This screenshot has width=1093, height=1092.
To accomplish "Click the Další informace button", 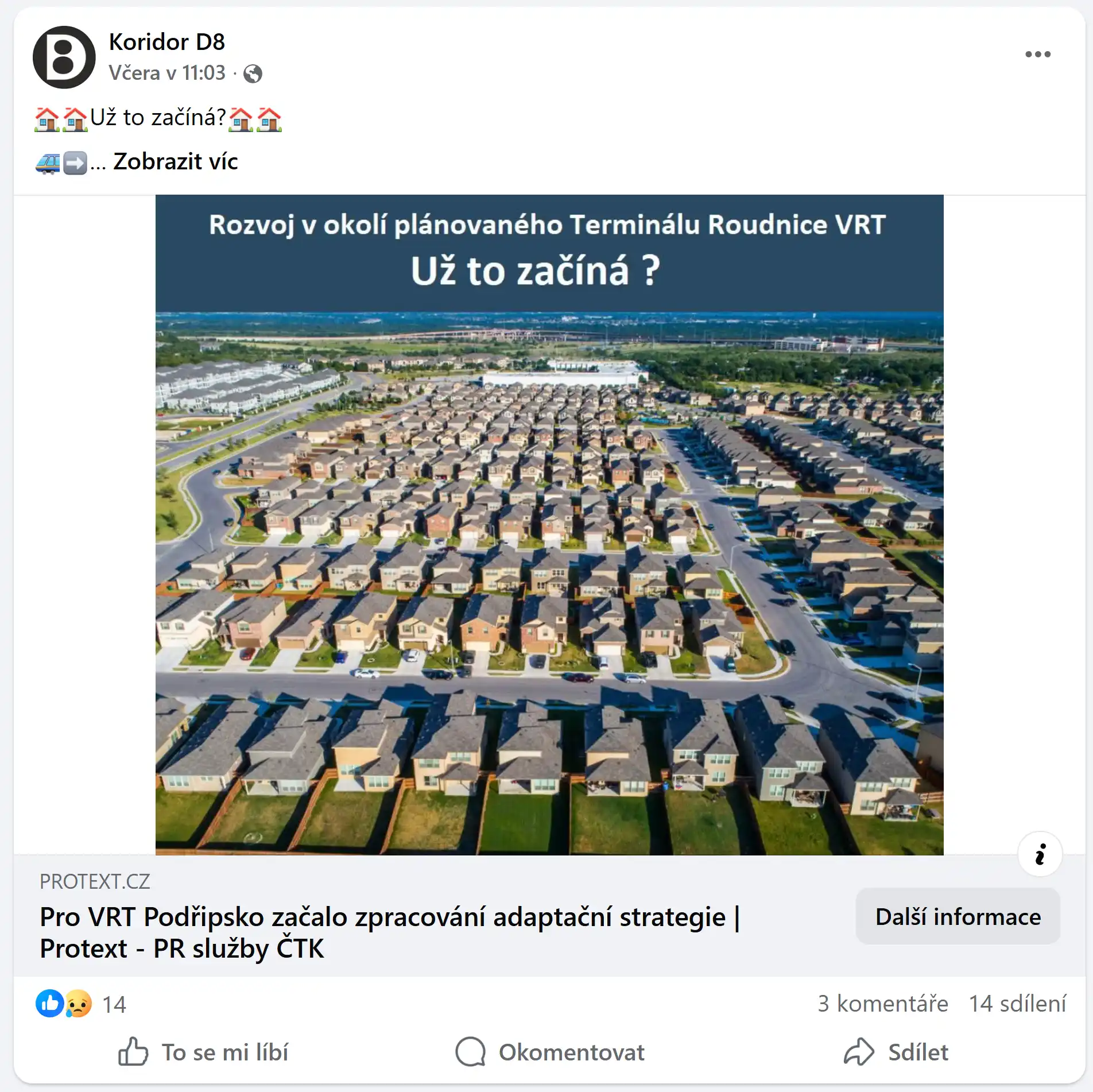I will pos(958,916).
